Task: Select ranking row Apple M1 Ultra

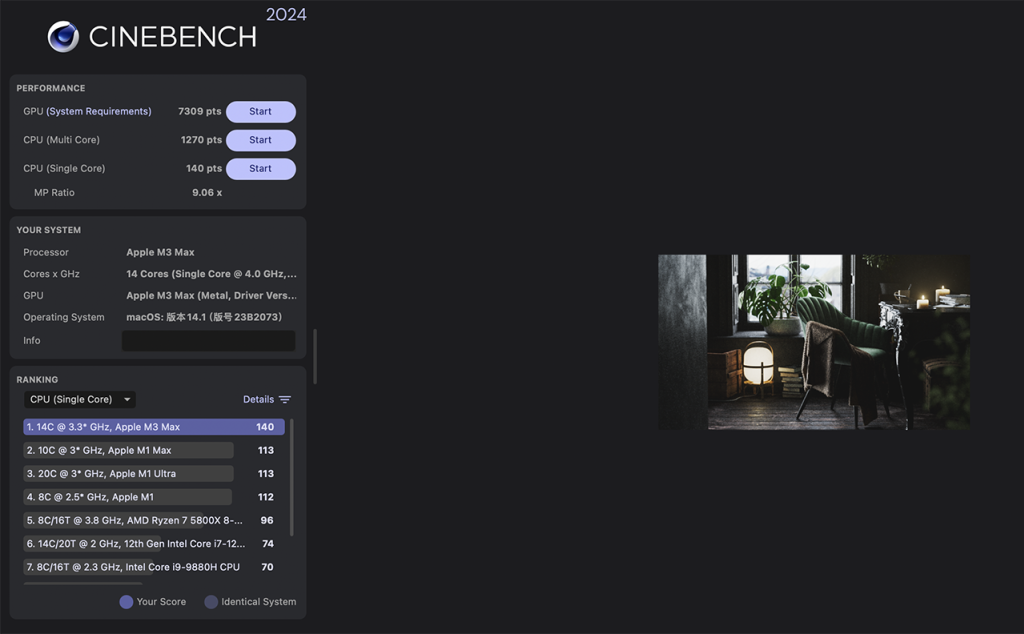Action: (x=153, y=474)
